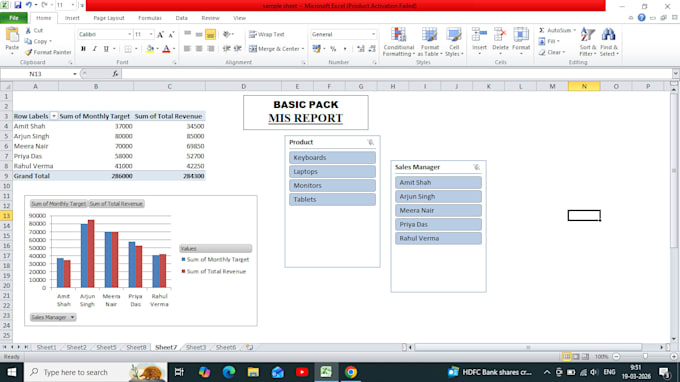Open Format as Table gallery
The height and width of the screenshot is (382, 680).
click(x=429, y=42)
